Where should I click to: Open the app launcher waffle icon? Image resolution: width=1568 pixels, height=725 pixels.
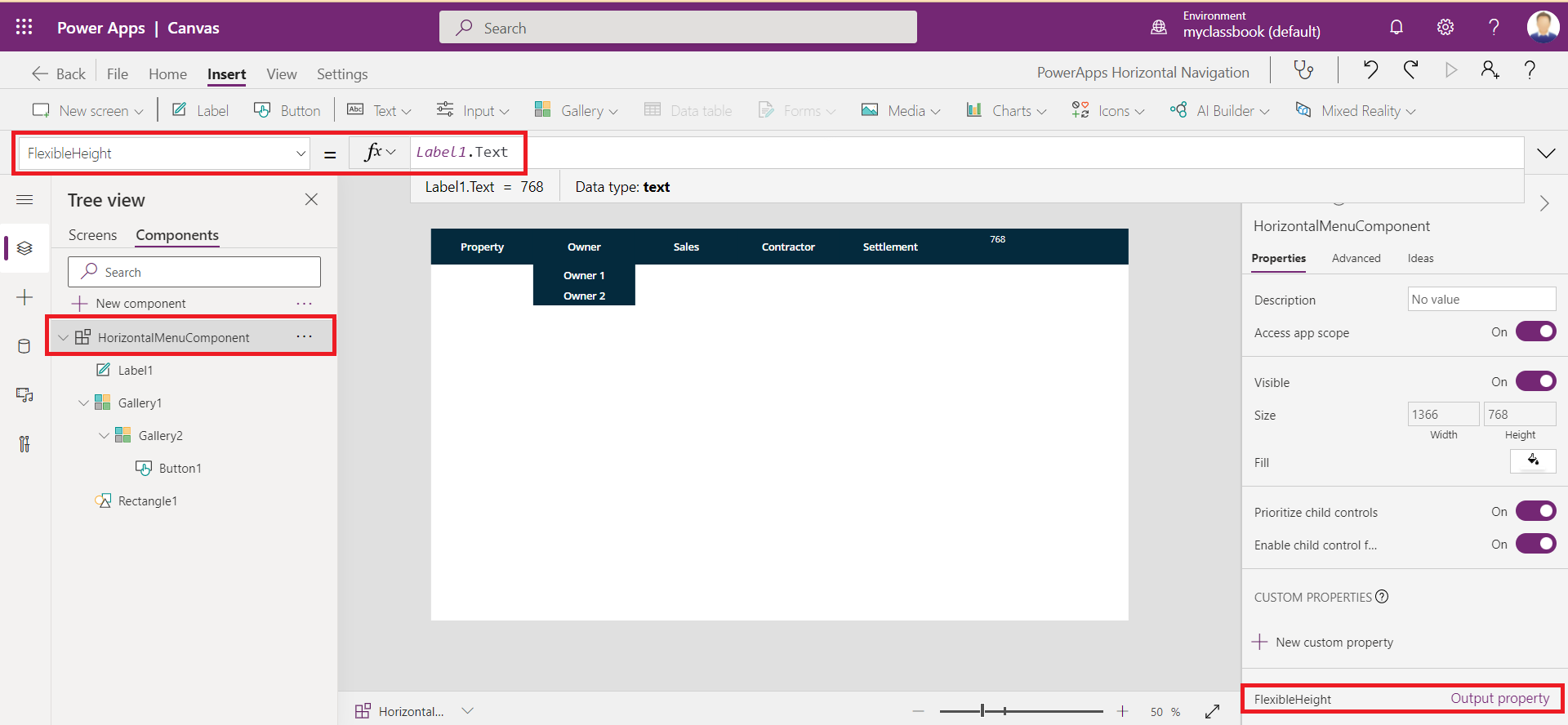pos(24,27)
